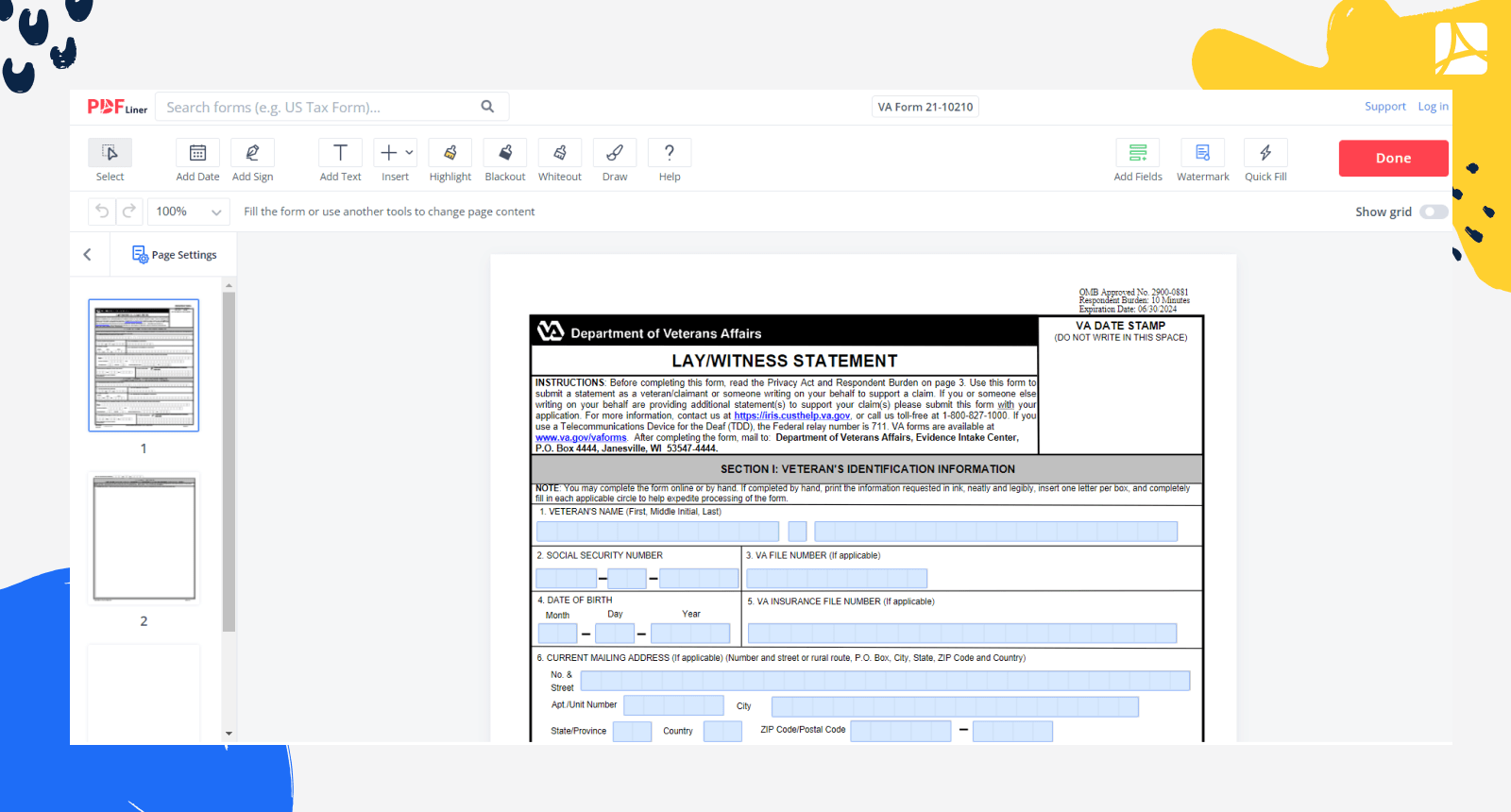Click the Country field

[x=722, y=731]
